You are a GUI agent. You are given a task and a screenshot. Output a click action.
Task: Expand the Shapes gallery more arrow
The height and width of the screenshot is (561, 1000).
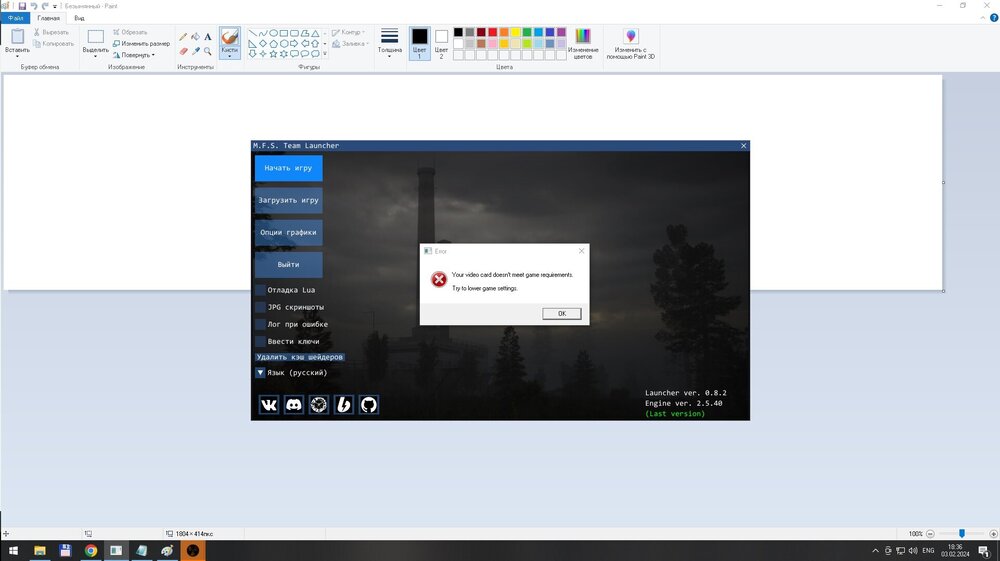(x=325, y=54)
